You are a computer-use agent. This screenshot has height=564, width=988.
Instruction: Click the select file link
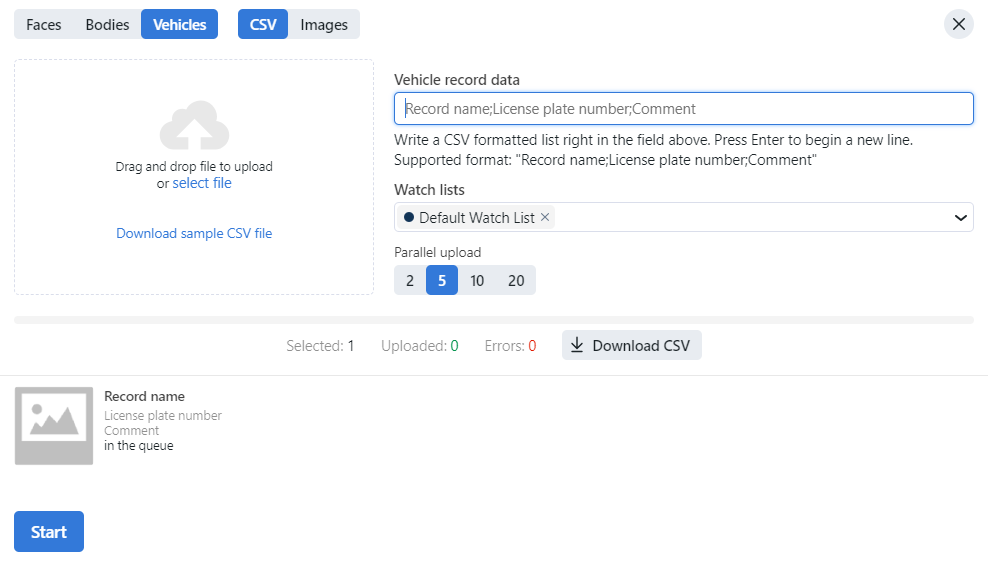(202, 183)
